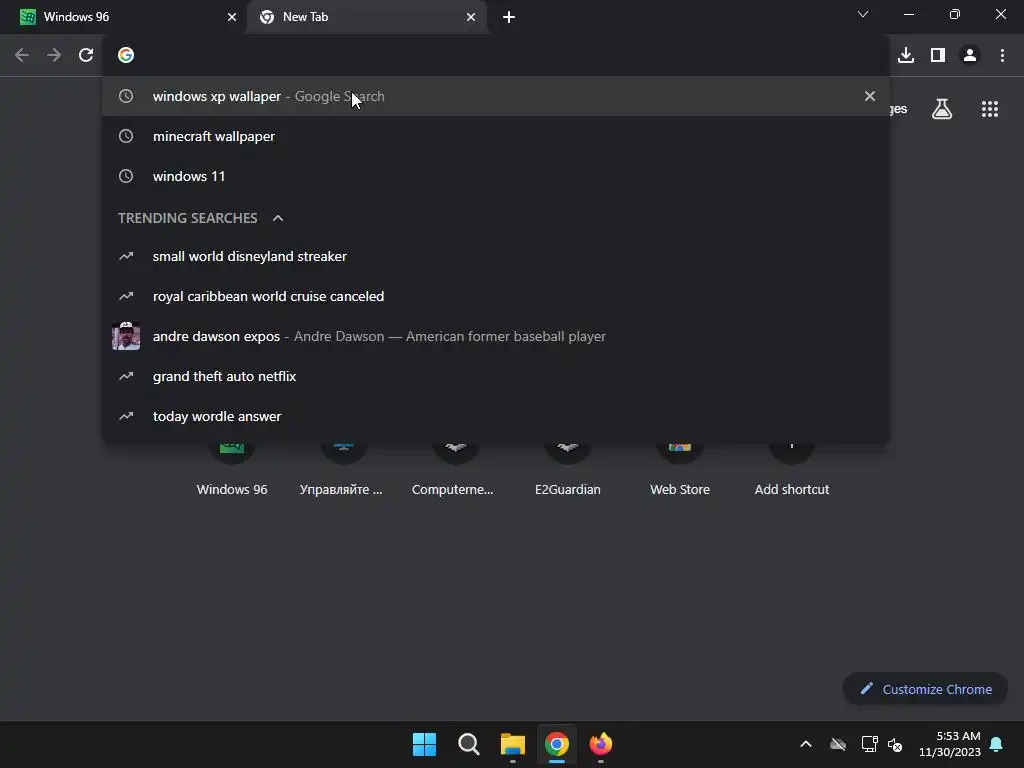Screen dimensions: 1024x768
Task: Go forward with the right arrow button
Action: pyautogui.click(x=54, y=56)
